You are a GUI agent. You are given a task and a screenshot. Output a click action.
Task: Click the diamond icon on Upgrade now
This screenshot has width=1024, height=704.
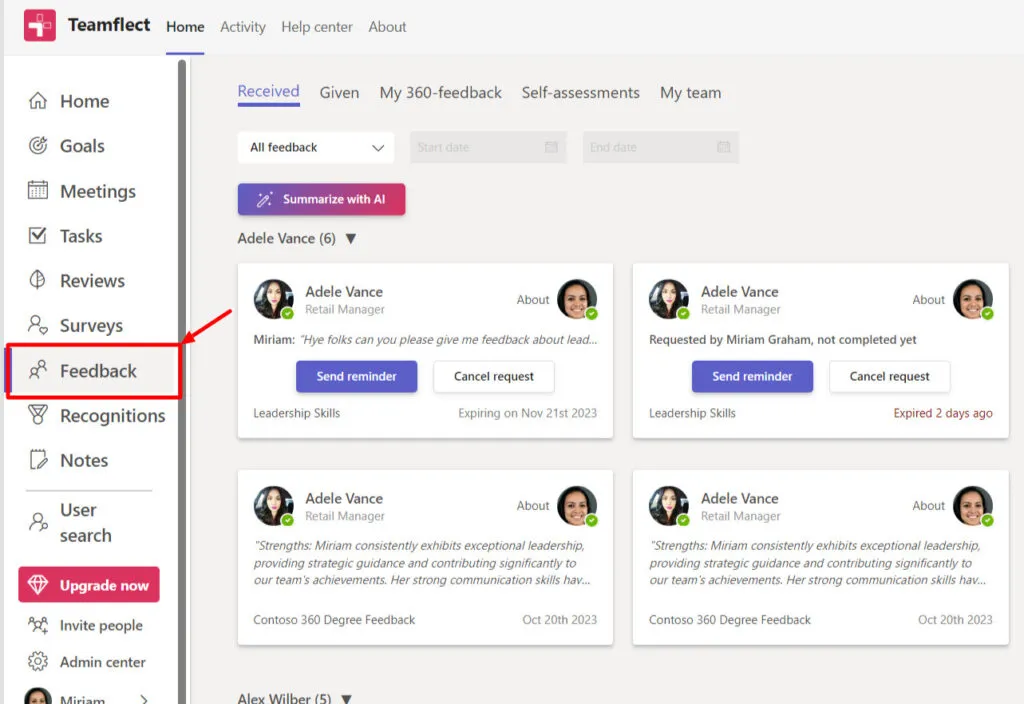(x=38, y=584)
